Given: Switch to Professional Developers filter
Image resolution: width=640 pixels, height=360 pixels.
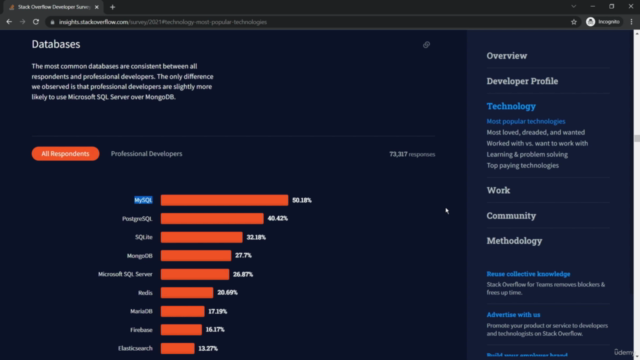Looking at the screenshot, I should pyautogui.click(x=147, y=153).
